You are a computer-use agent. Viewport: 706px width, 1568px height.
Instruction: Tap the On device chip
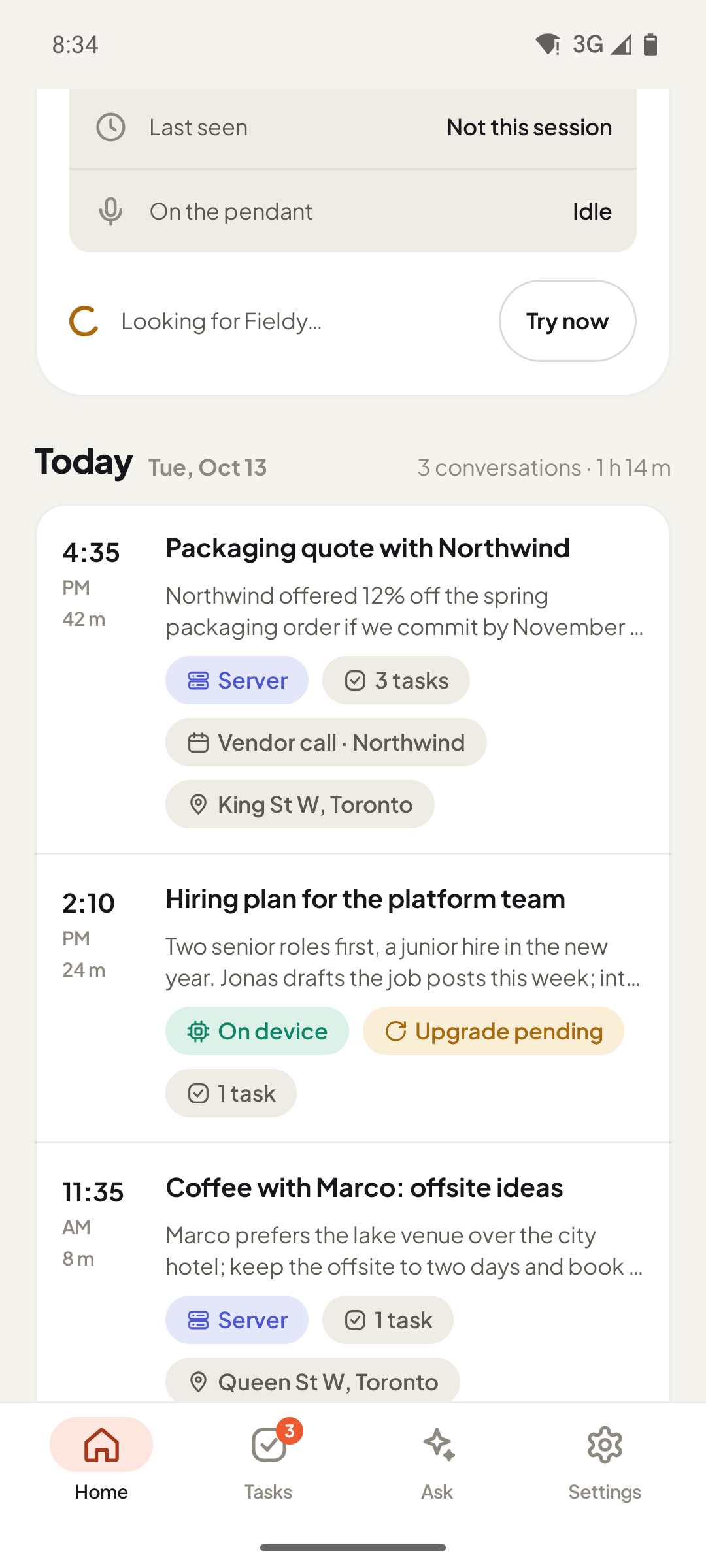[257, 1031]
